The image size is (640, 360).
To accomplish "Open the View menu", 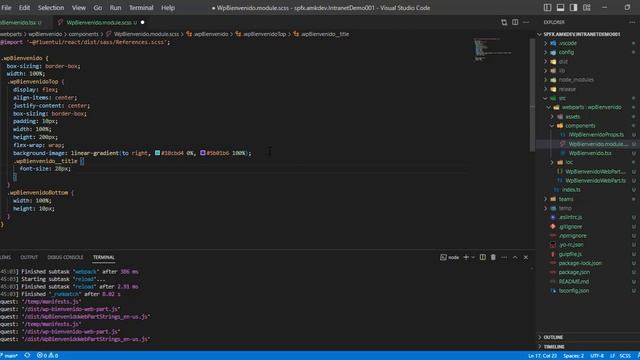I will (79, 8).
